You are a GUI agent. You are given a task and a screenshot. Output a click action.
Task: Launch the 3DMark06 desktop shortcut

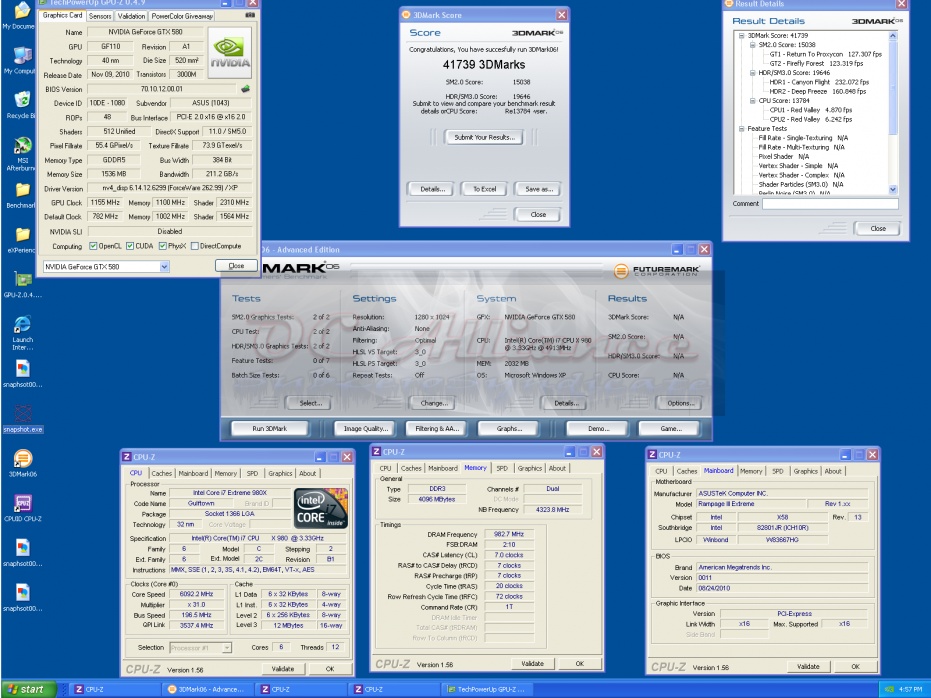22,458
